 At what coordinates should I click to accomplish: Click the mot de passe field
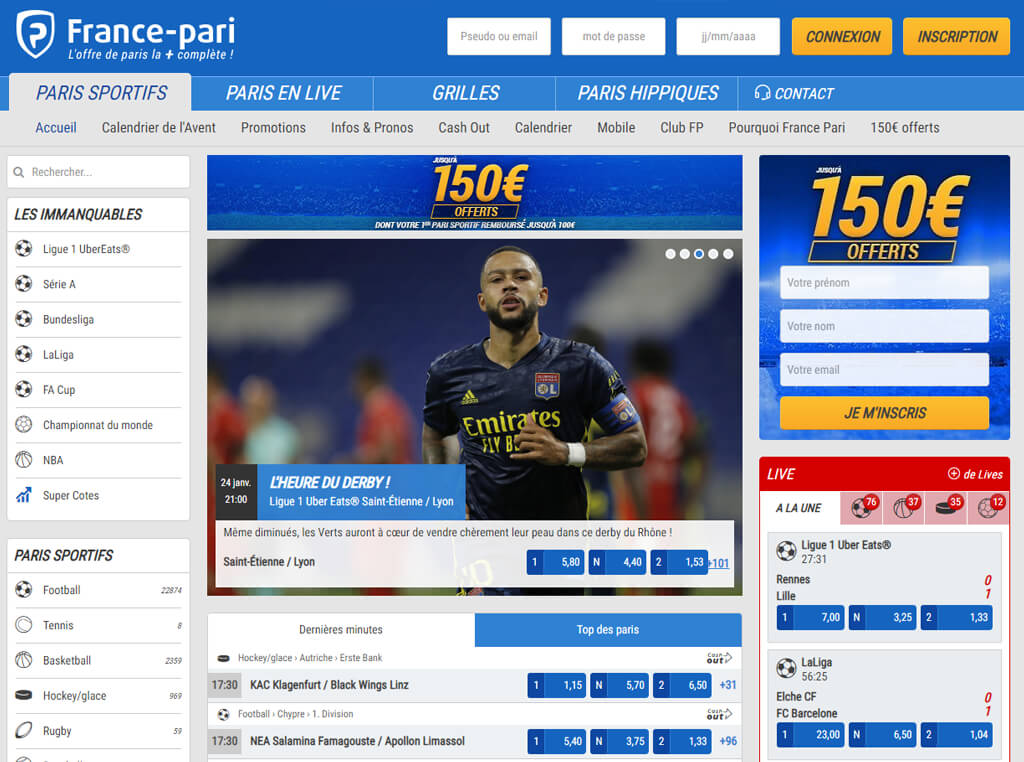(613, 37)
